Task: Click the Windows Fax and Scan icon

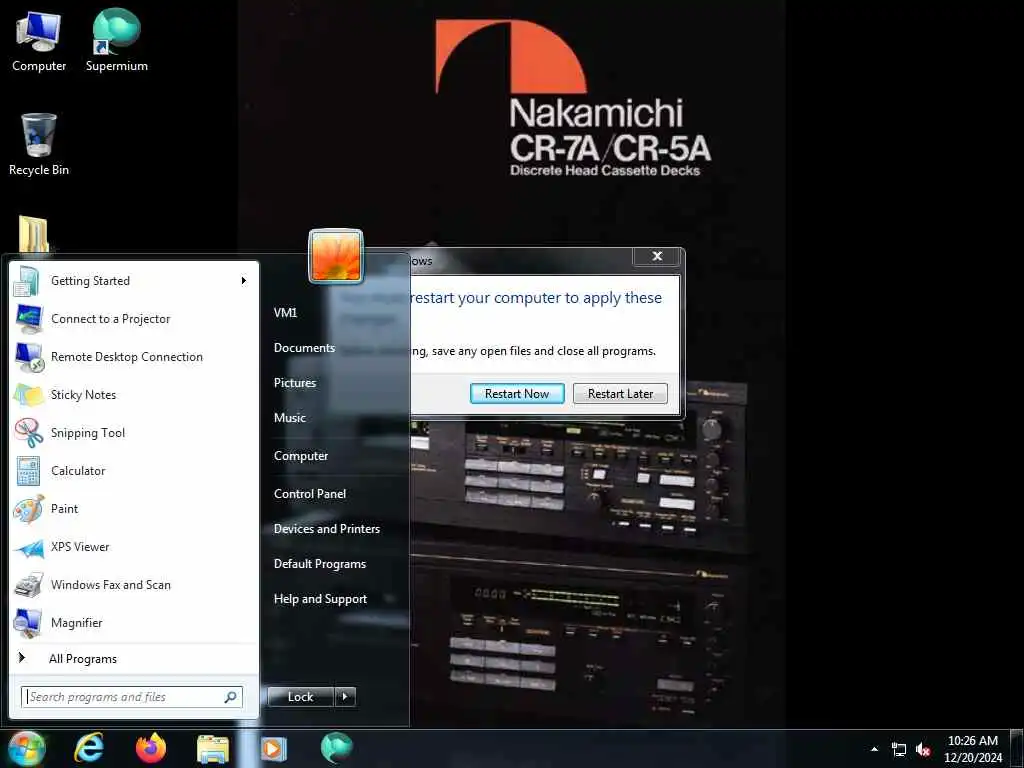Action: 29,584
